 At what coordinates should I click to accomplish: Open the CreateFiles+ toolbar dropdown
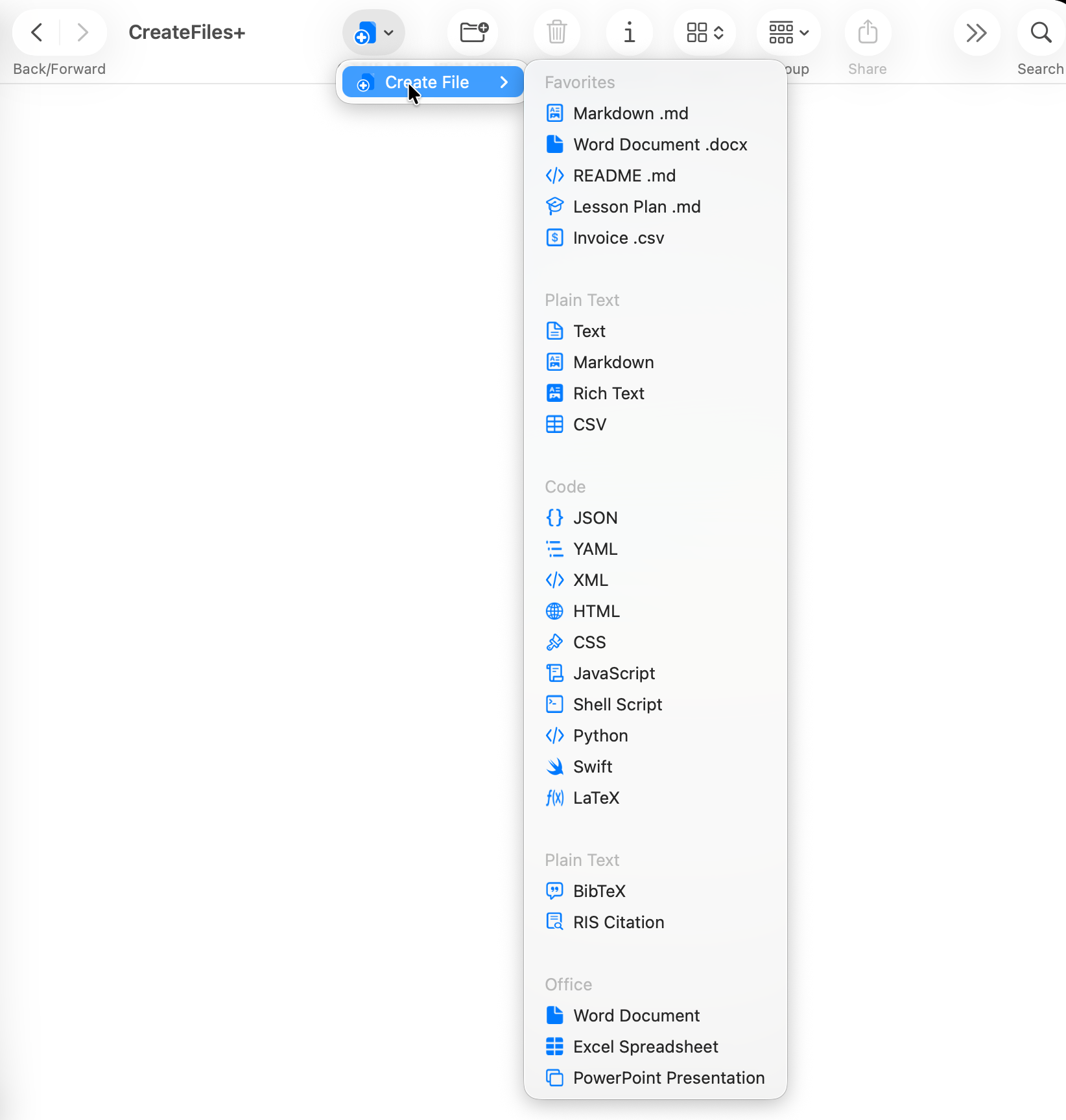[x=374, y=32]
